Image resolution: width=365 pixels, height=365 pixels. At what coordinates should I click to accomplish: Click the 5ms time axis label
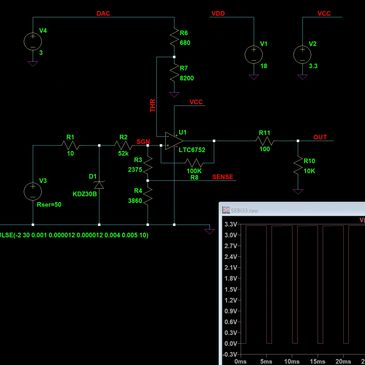266,361
